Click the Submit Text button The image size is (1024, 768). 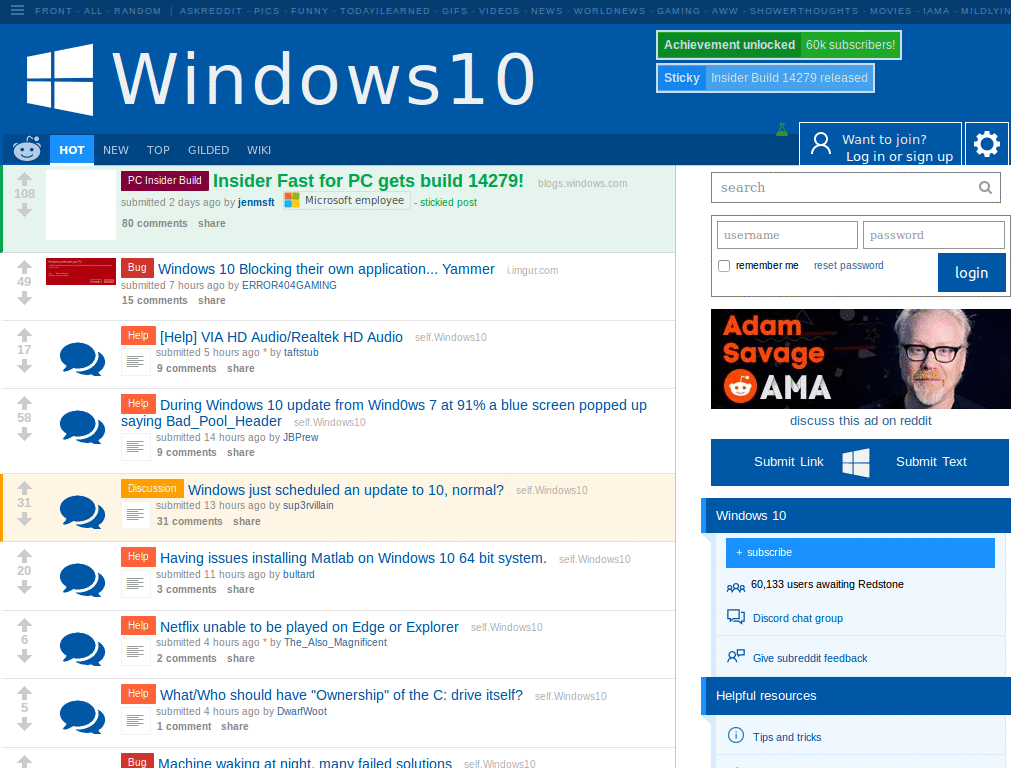[x=931, y=462]
